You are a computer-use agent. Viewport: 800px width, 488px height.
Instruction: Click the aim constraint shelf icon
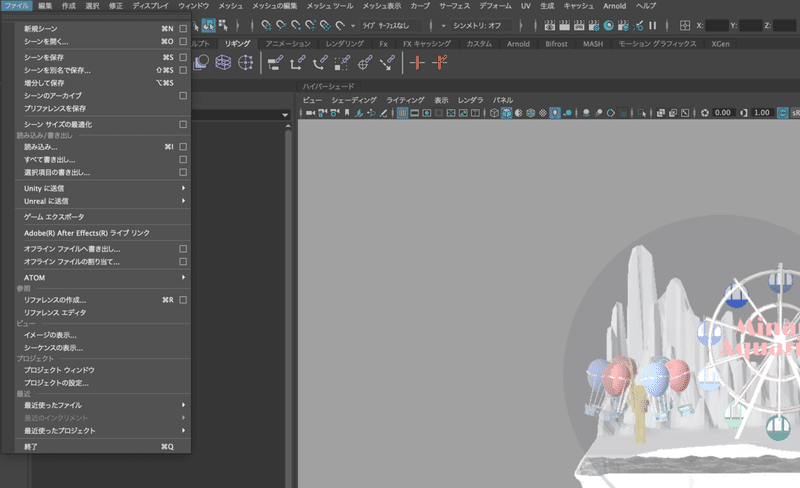tap(365, 62)
